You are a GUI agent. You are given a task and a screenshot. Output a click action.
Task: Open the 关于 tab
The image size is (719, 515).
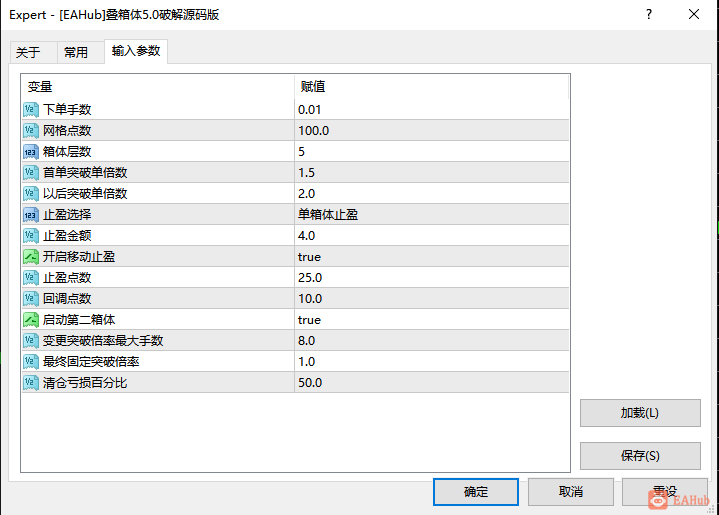33,52
